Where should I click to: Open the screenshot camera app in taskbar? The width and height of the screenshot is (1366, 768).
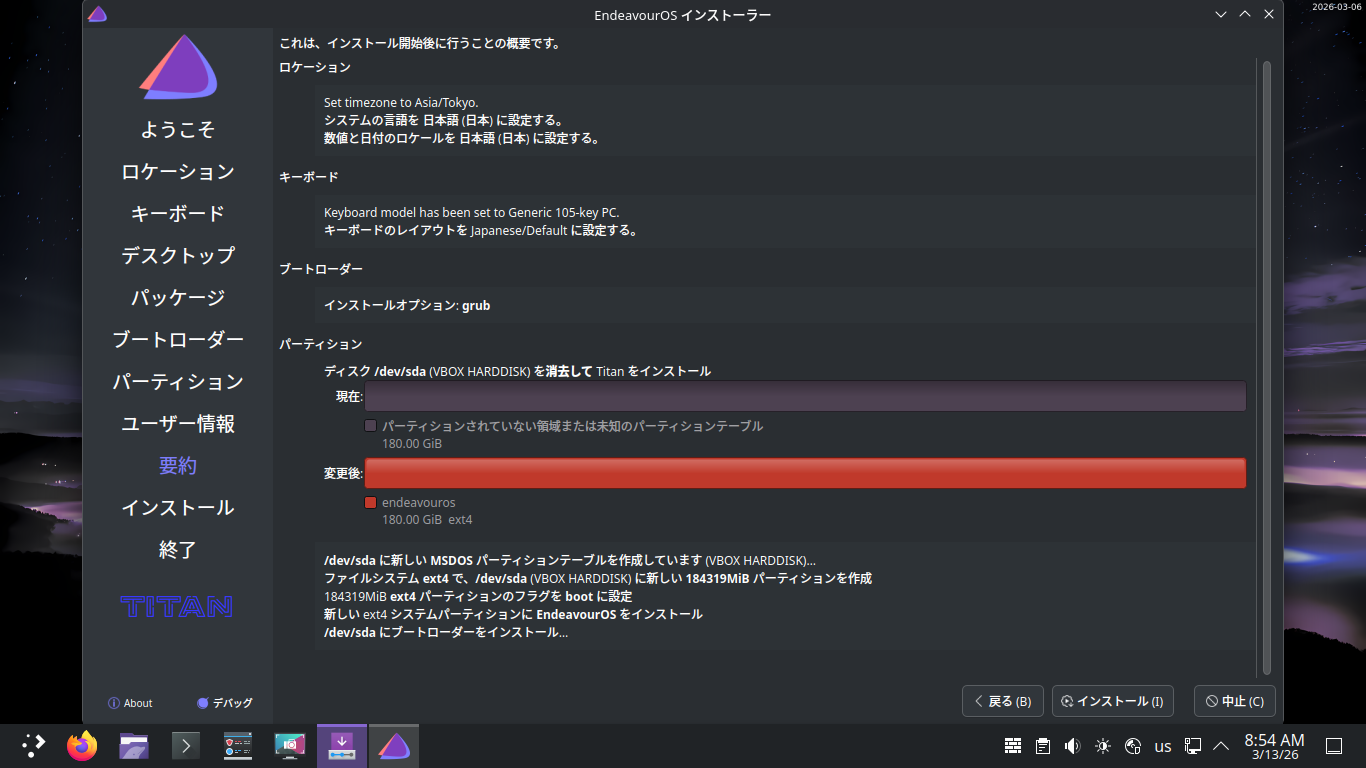click(290, 746)
